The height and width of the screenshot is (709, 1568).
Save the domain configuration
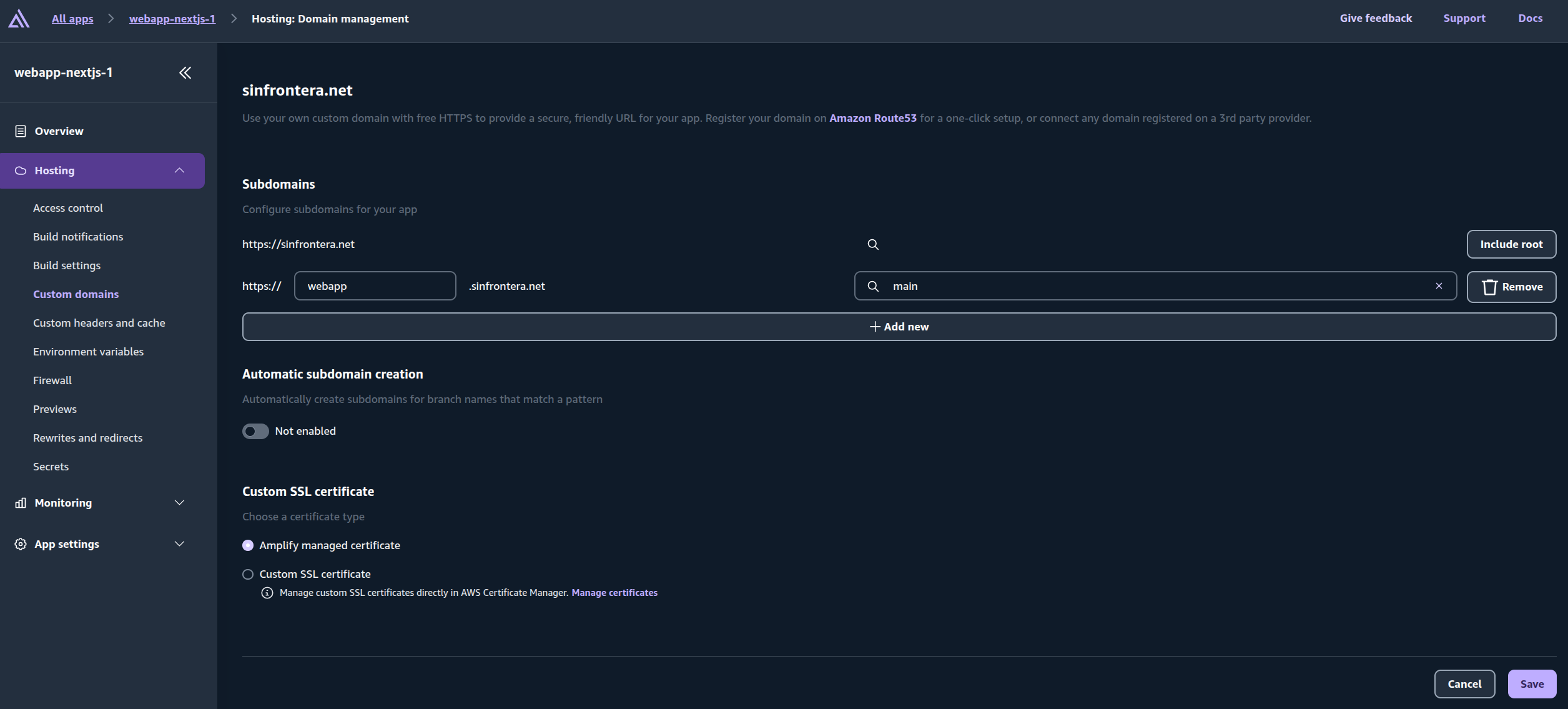pyautogui.click(x=1531, y=684)
